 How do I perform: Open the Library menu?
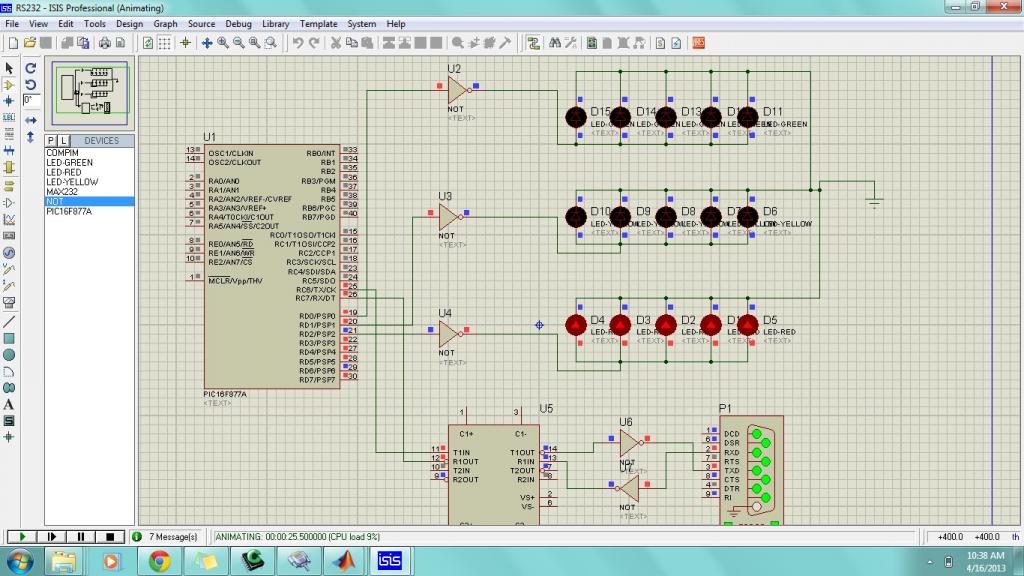click(276, 23)
